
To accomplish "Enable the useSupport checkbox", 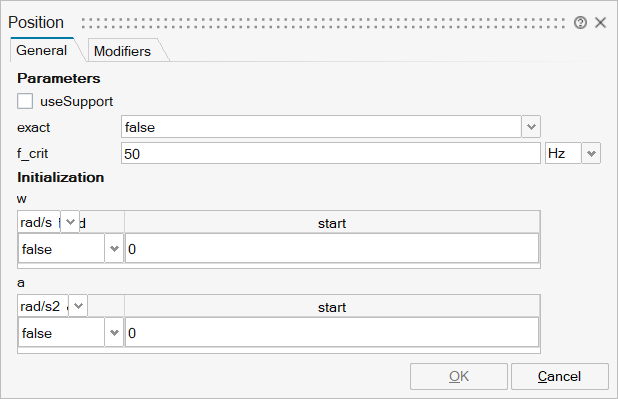I will [25, 101].
